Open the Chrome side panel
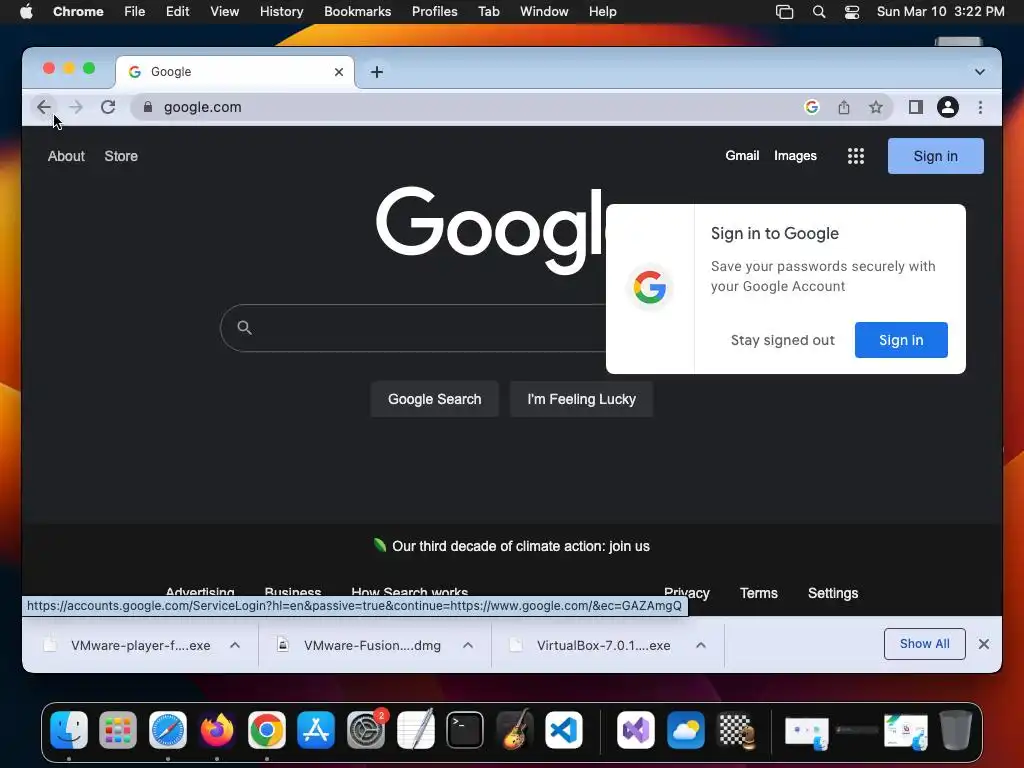Image resolution: width=1024 pixels, height=768 pixels. click(x=916, y=107)
